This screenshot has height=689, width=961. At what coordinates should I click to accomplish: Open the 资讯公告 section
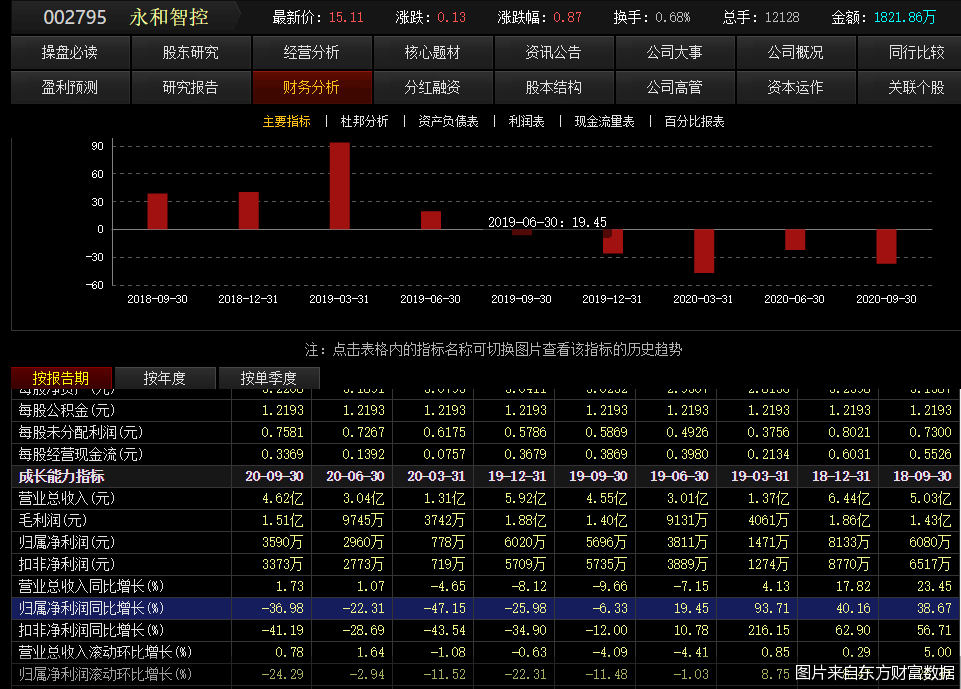(x=553, y=53)
